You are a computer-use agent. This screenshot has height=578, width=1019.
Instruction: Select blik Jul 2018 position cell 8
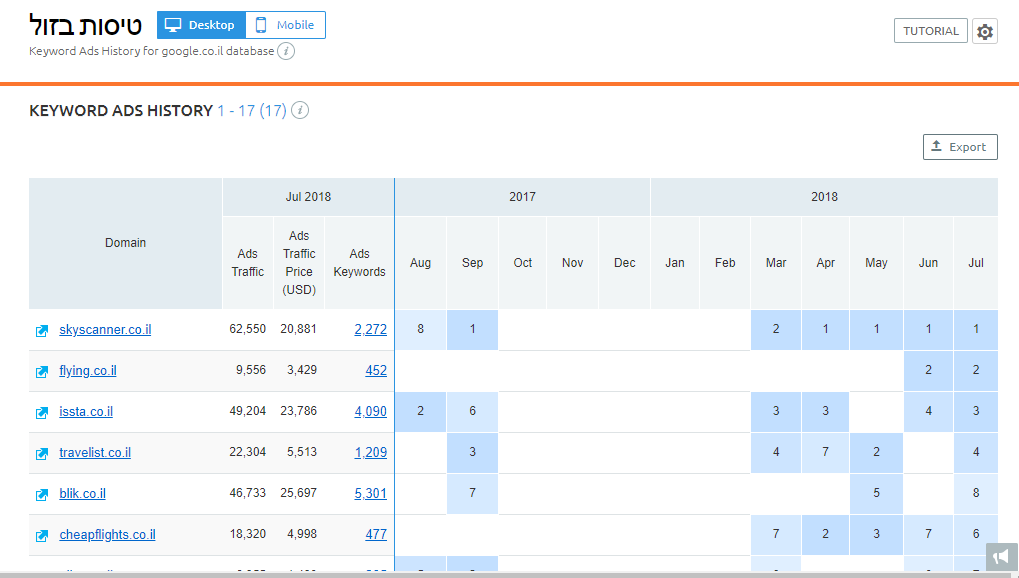976,493
